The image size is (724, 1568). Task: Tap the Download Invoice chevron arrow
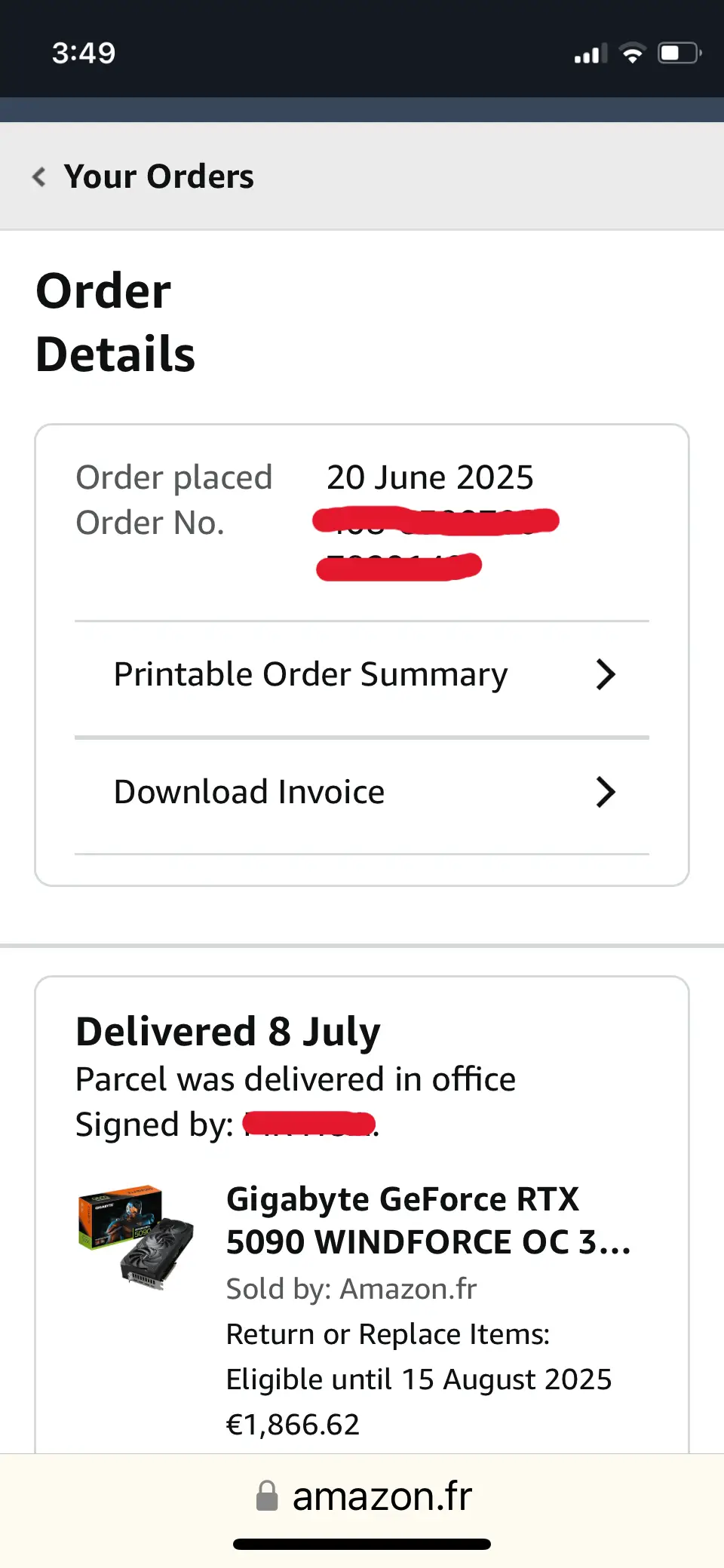click(606, 793)
